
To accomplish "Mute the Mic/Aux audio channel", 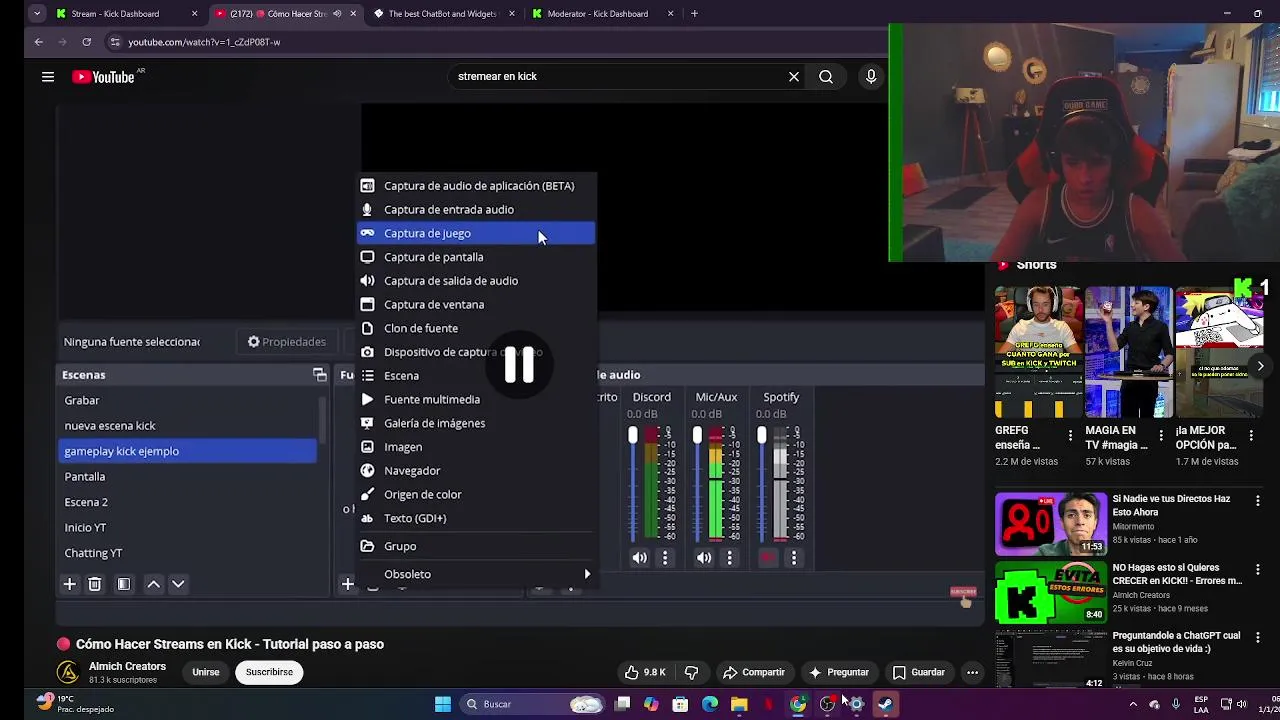I will click(x=704, y=558).
